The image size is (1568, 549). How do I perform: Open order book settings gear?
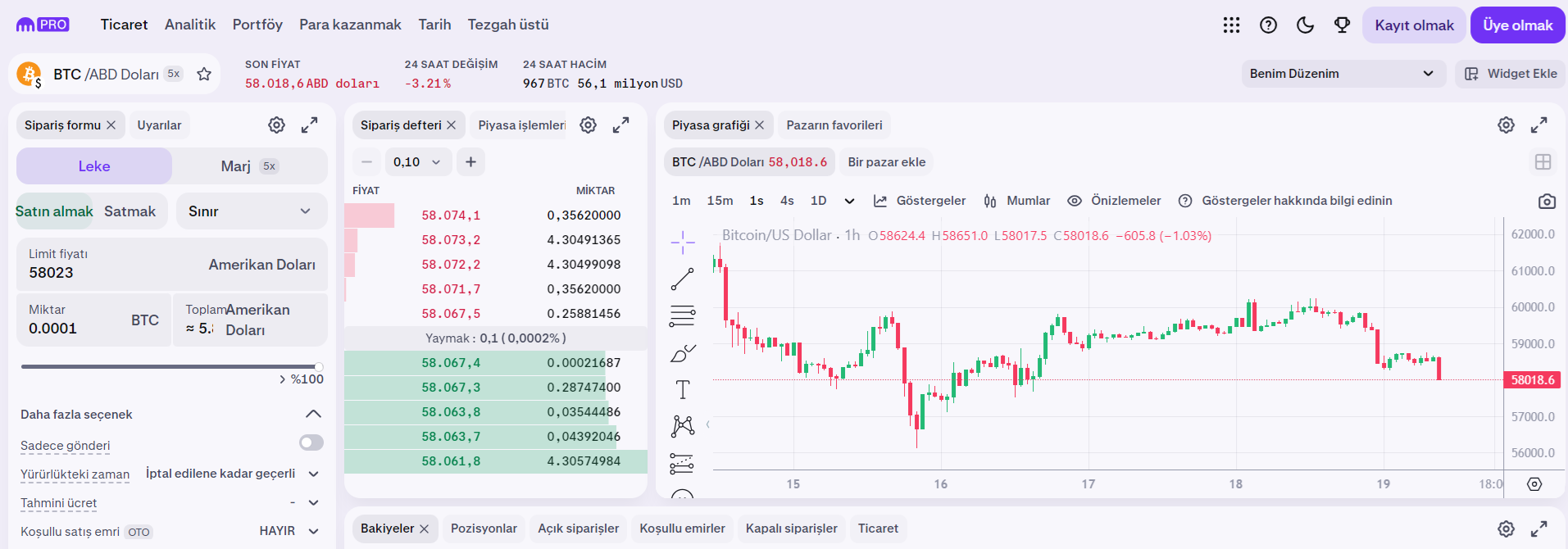click(x=588, y=125)
